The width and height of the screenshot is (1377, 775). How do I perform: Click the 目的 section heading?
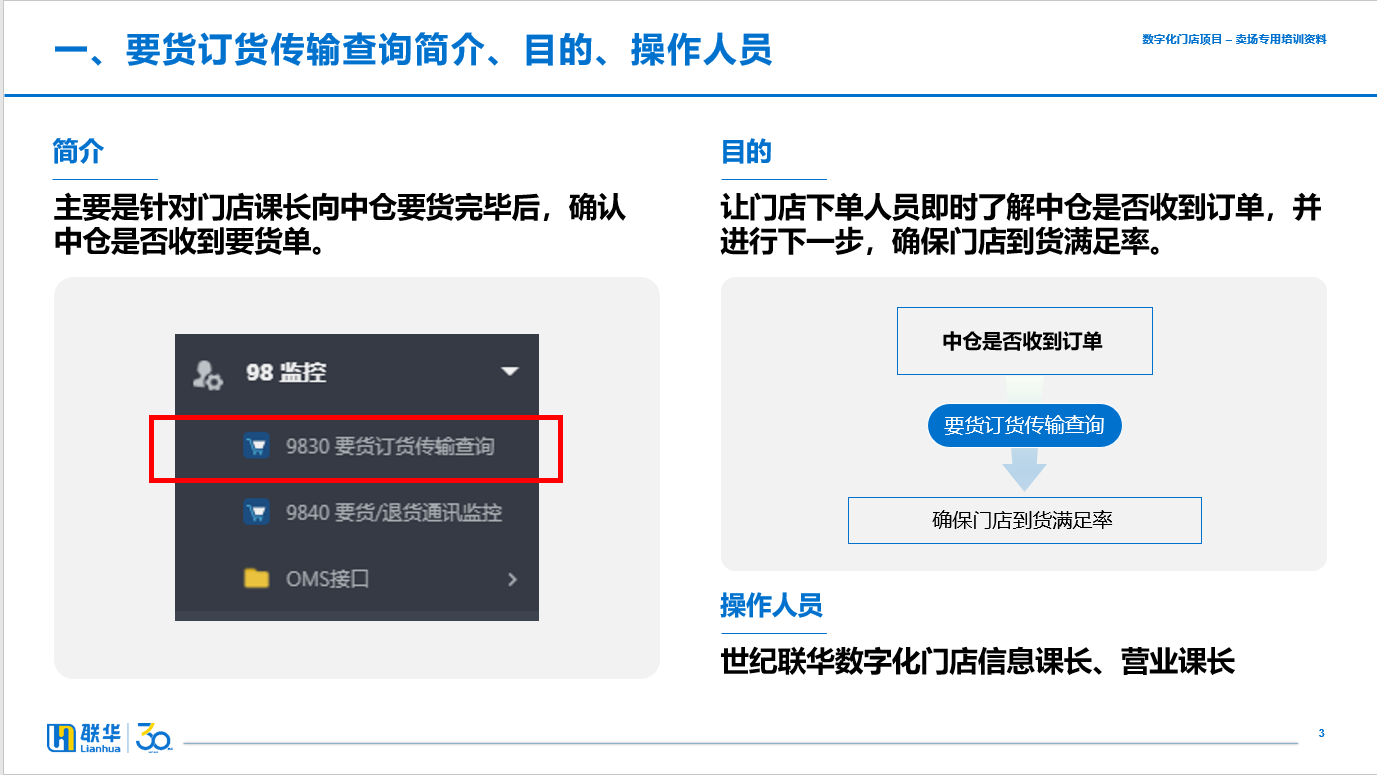point(747,152)
